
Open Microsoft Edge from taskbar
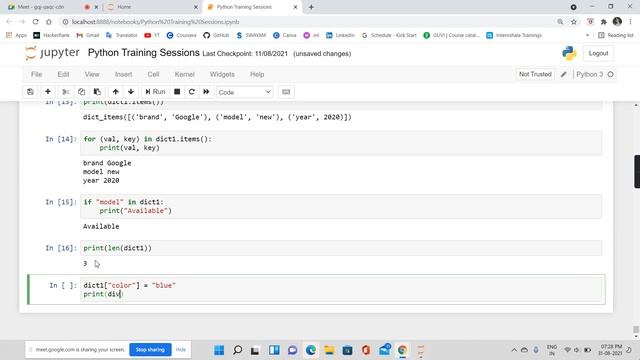point(311,350)
